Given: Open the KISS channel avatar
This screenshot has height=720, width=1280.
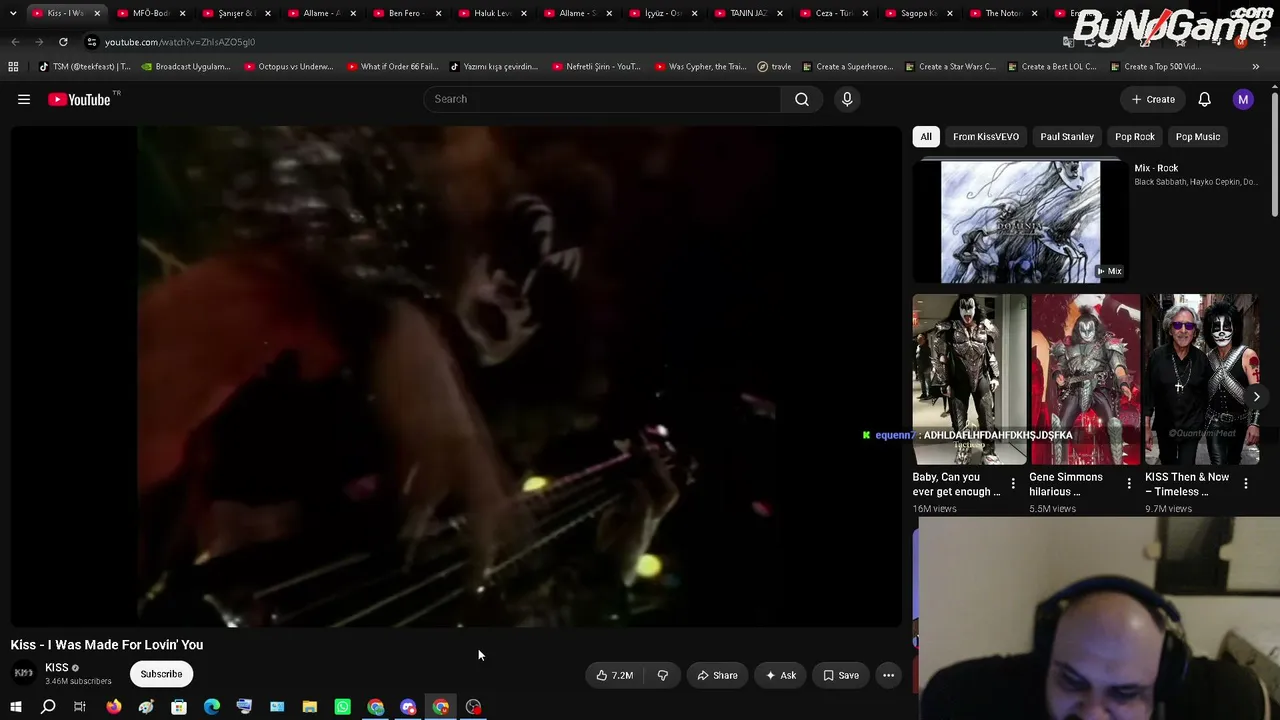Looking at the screenshot, I should (x=24, y=674).
